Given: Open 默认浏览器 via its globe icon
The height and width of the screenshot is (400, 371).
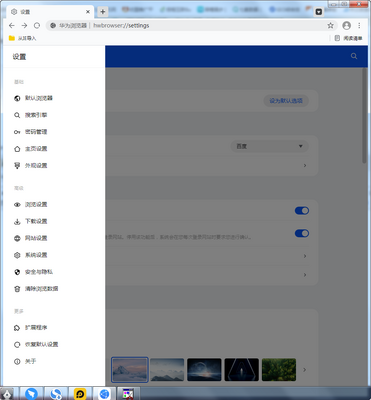Looking at the screenshot, I should tap(17, 98).
